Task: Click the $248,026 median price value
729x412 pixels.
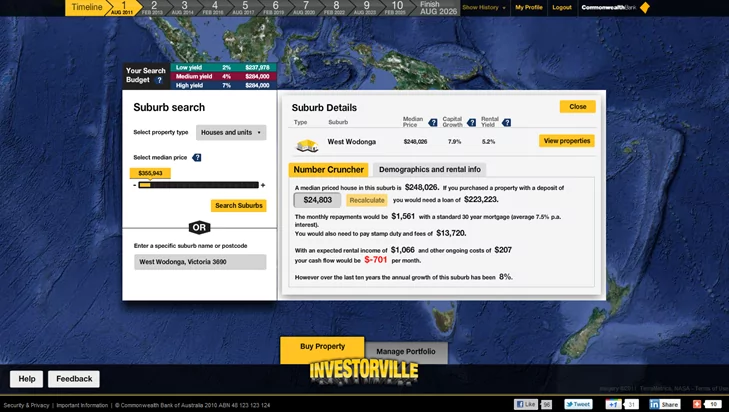Action: pos(415,142)
